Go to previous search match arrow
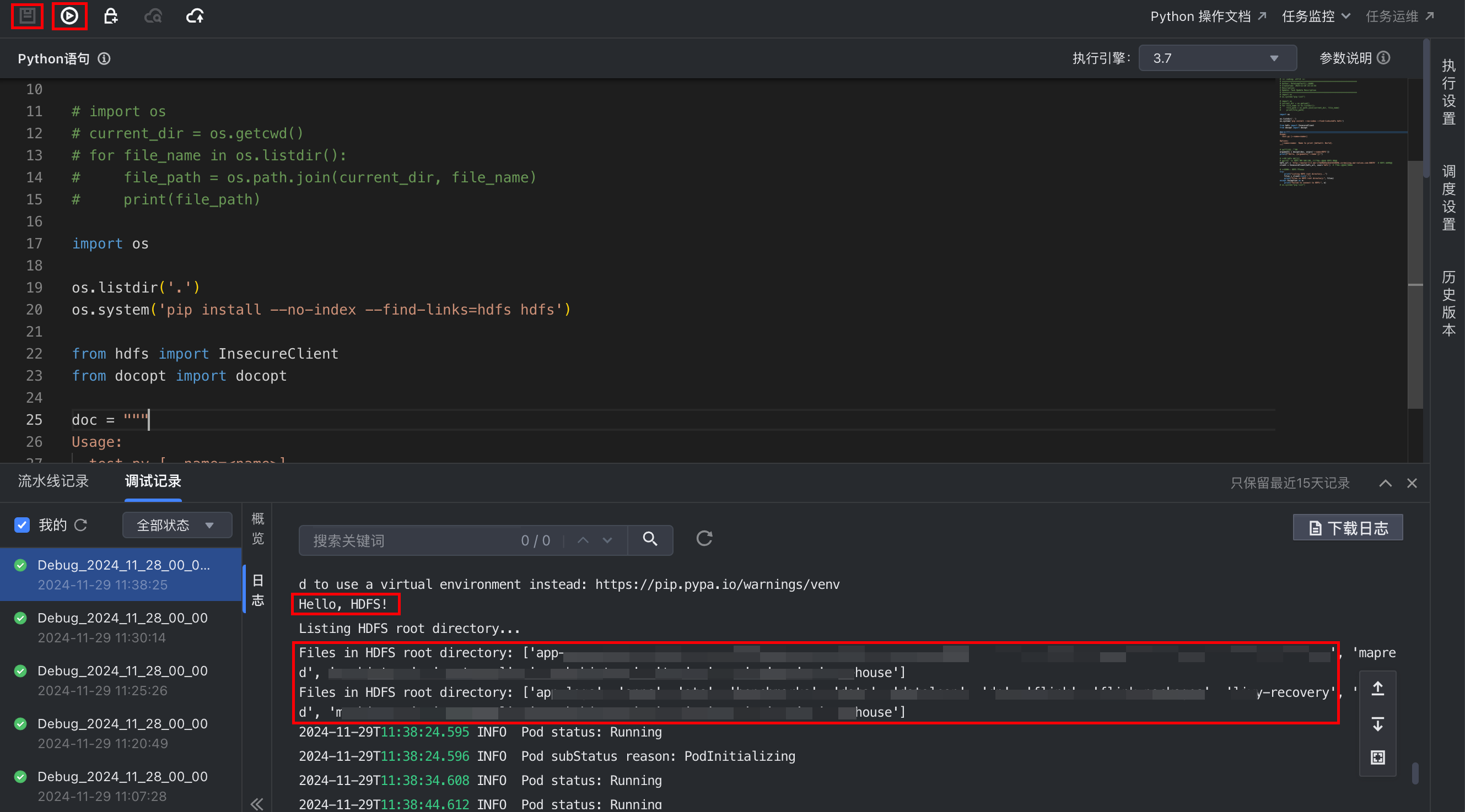The image size is (1465, 812). [x=583, y=540]
